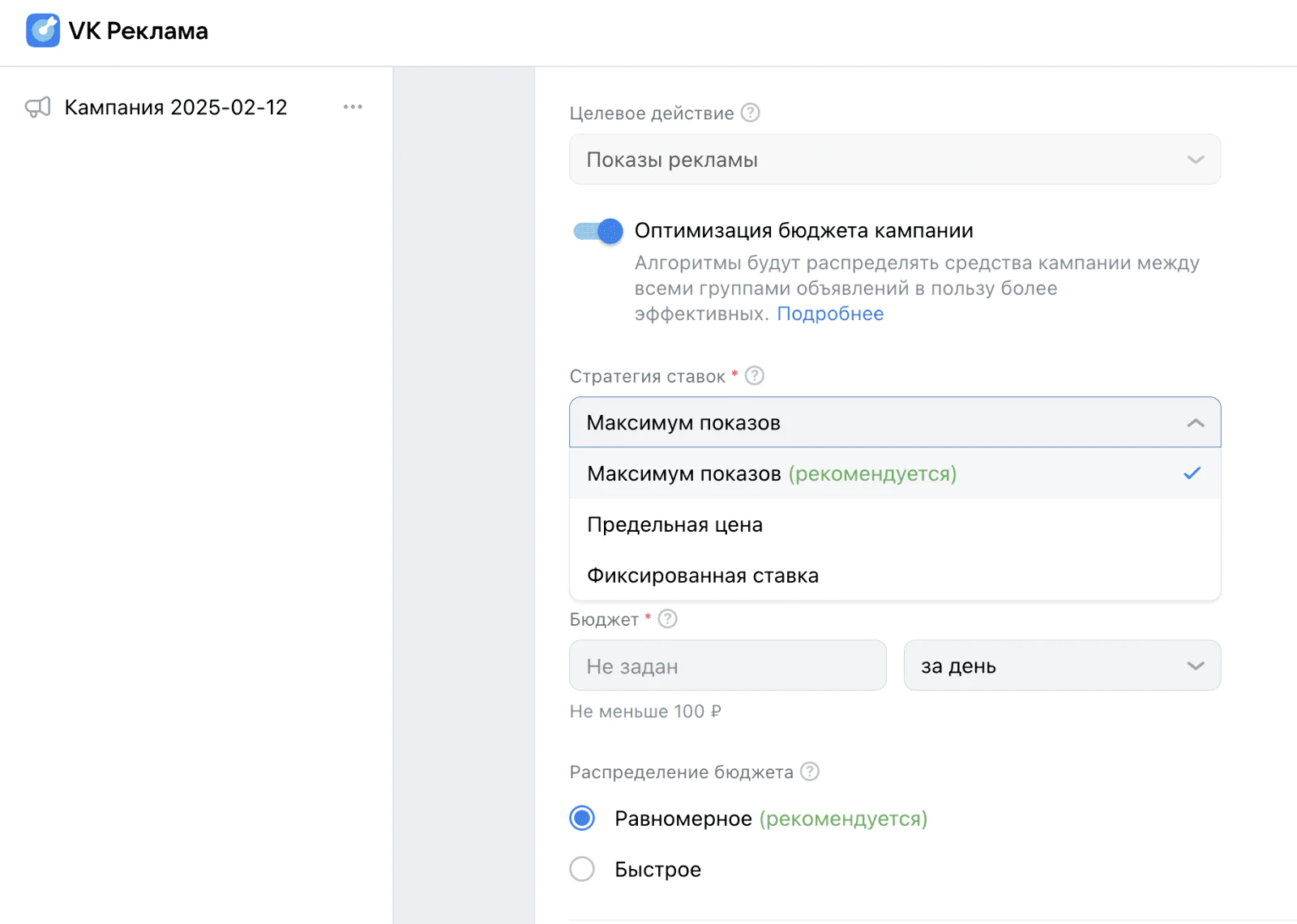Choose Максимум показов (рекомендуется) option

coord(895,473)
